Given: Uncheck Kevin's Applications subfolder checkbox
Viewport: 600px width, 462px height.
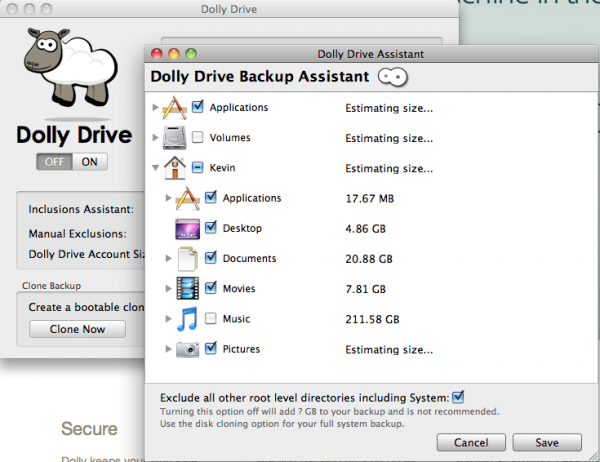Looking at the screenshot, I should click(210, 197).
